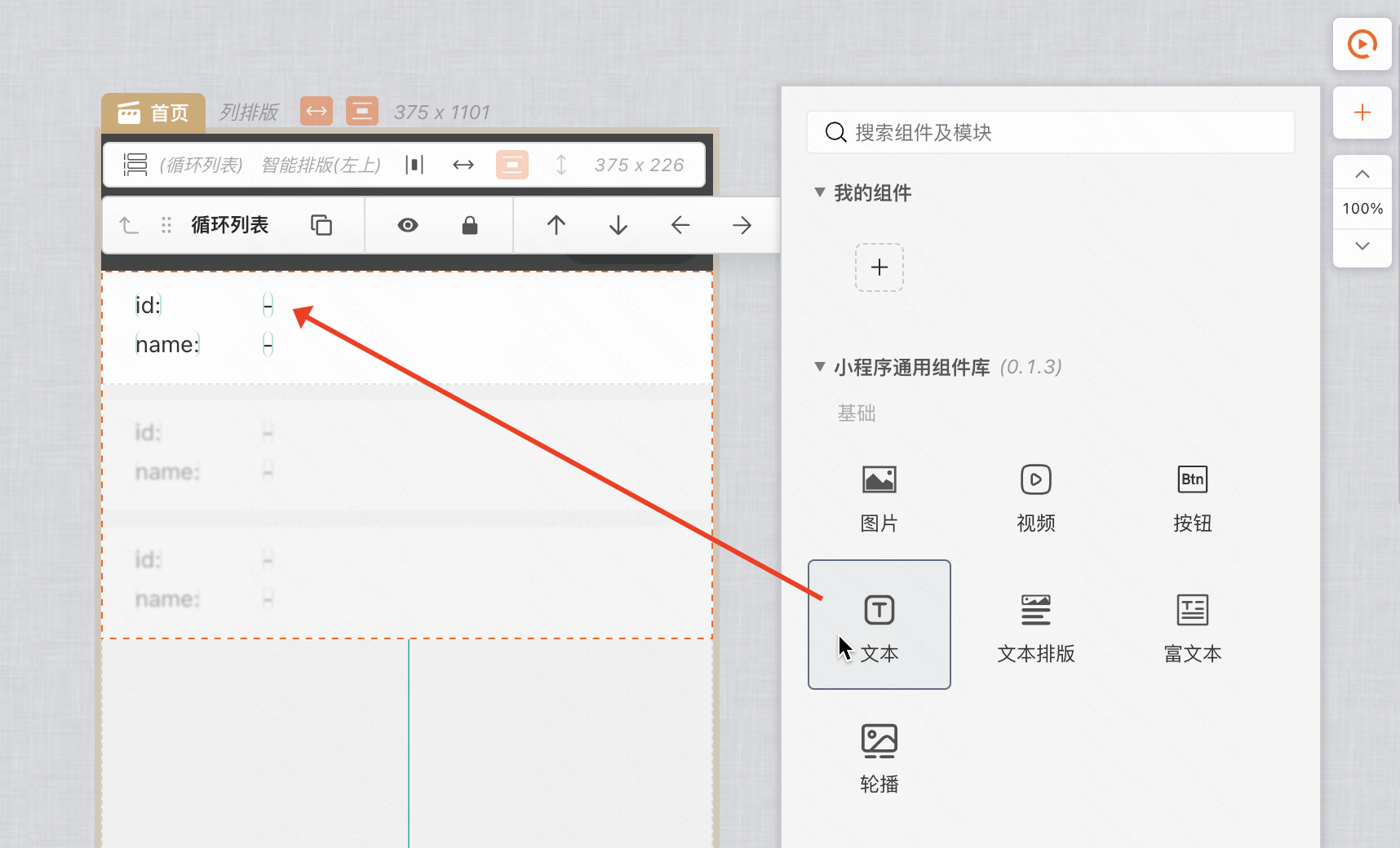Select the 图片 image component
The width and height of the screenshot is (1400, 848).
point(879,497)
